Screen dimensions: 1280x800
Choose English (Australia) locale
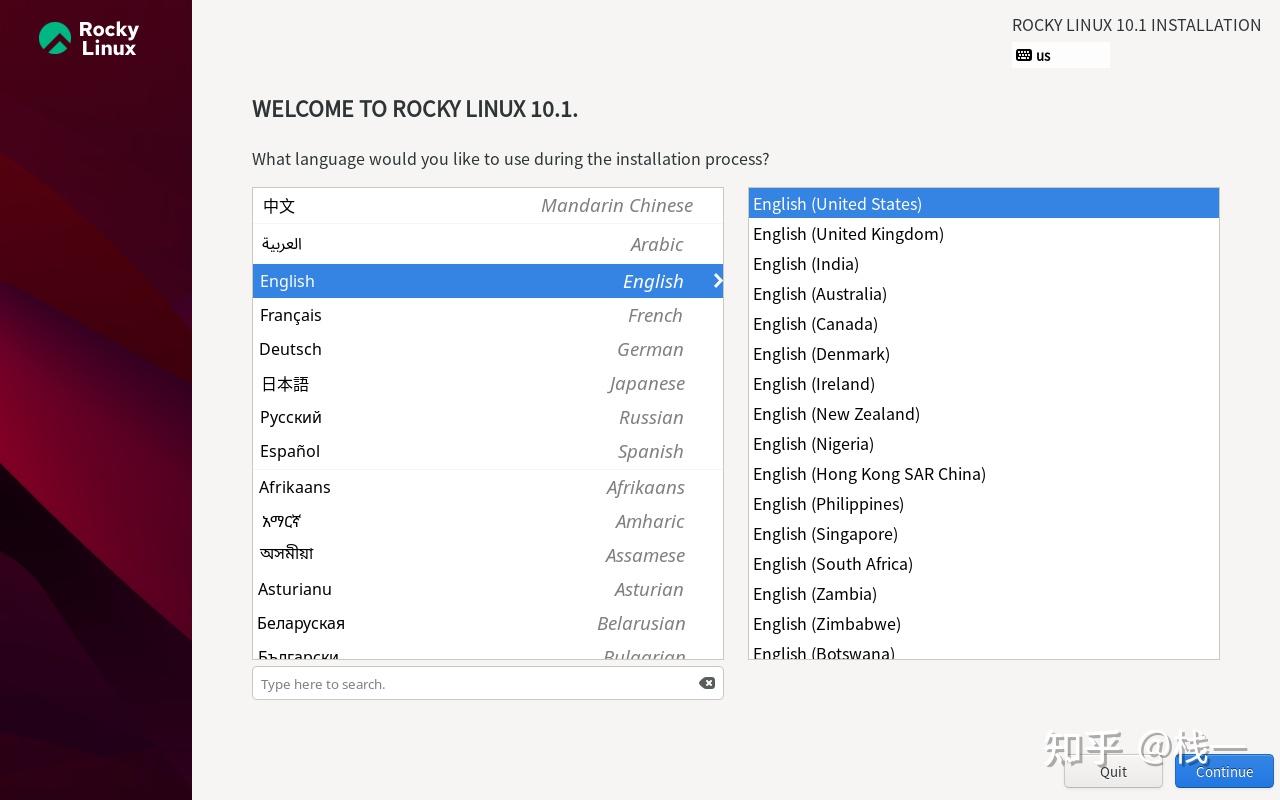(984, 293)
